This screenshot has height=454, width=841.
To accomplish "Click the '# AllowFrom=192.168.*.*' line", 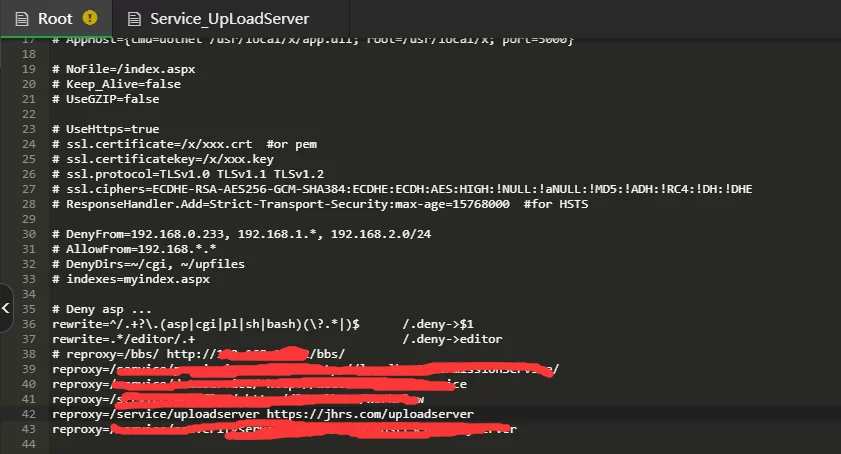I will pyautogui.click(x=134, y=250).
